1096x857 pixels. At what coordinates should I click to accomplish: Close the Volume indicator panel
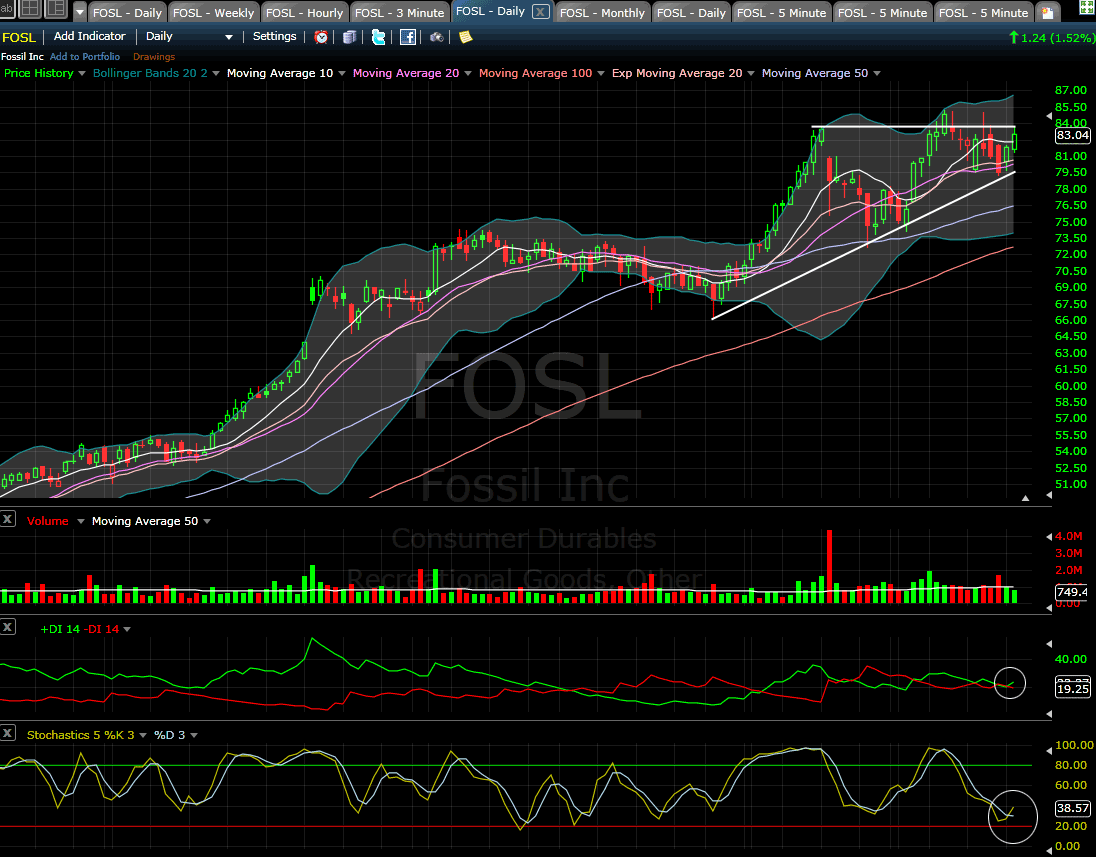coord(8,519)
